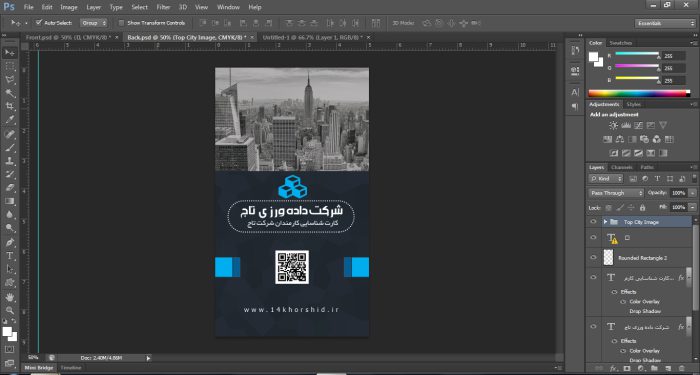Select the Move tool in the toolbox

click(x=9, y=53)
